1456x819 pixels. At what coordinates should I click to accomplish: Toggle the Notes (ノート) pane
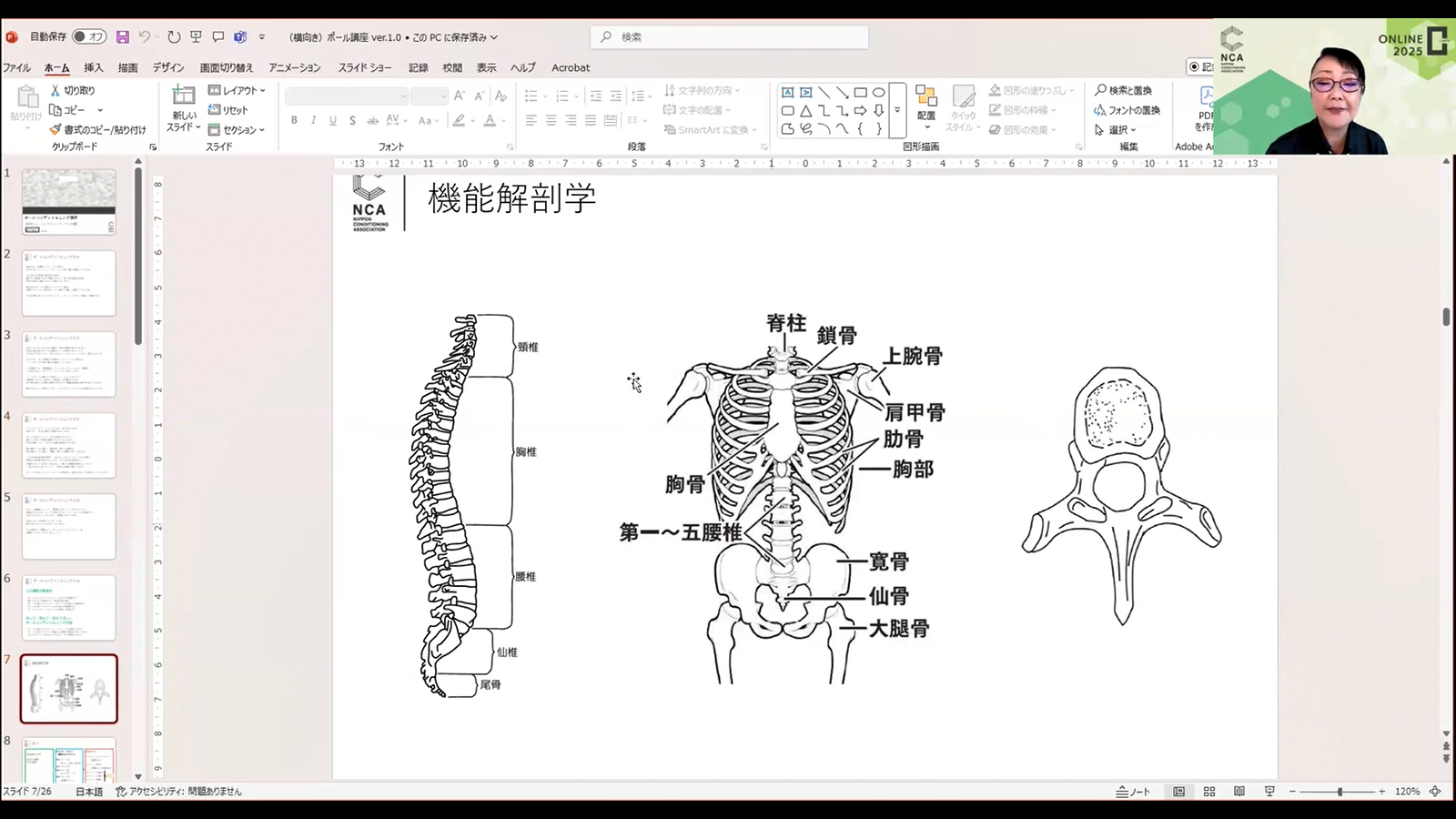pos(1134,792)
